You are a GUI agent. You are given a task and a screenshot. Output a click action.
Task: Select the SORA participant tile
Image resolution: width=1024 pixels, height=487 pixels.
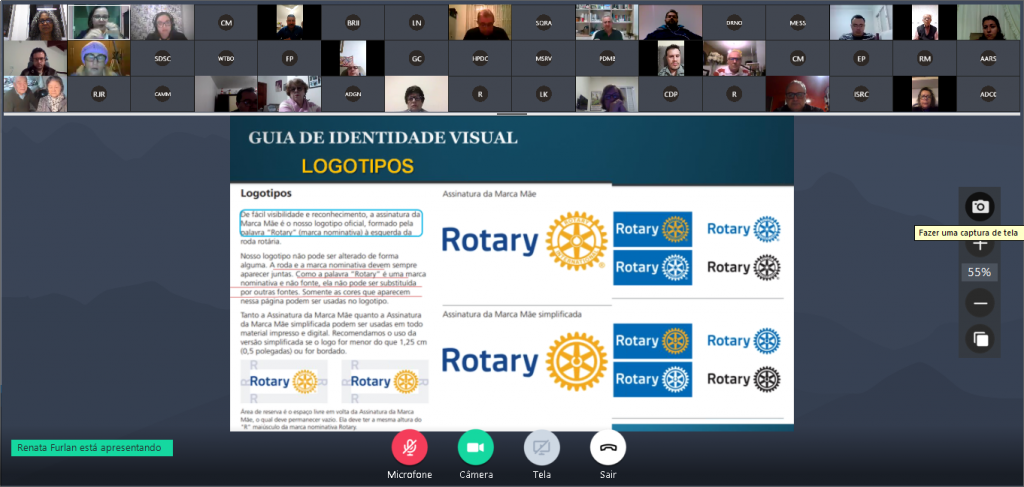click(543, 22)
